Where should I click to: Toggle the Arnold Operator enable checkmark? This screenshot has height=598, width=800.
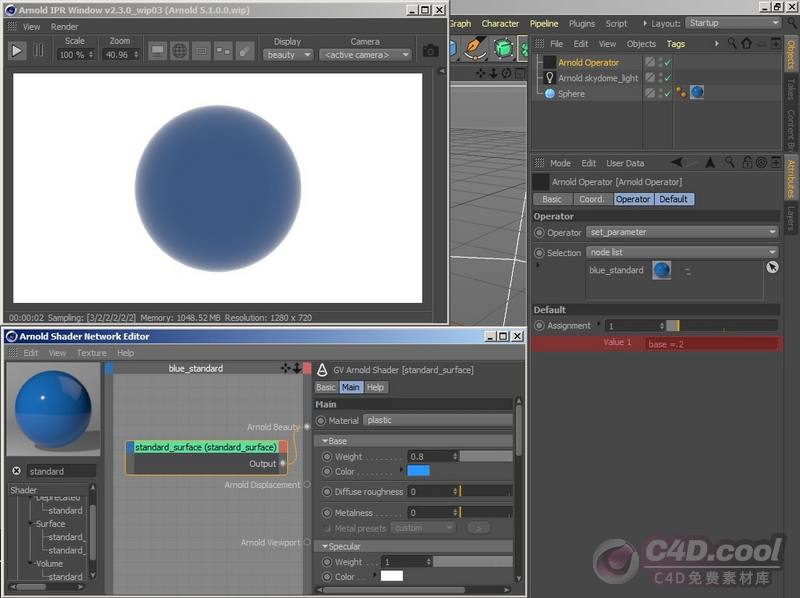tap(668, 62)
